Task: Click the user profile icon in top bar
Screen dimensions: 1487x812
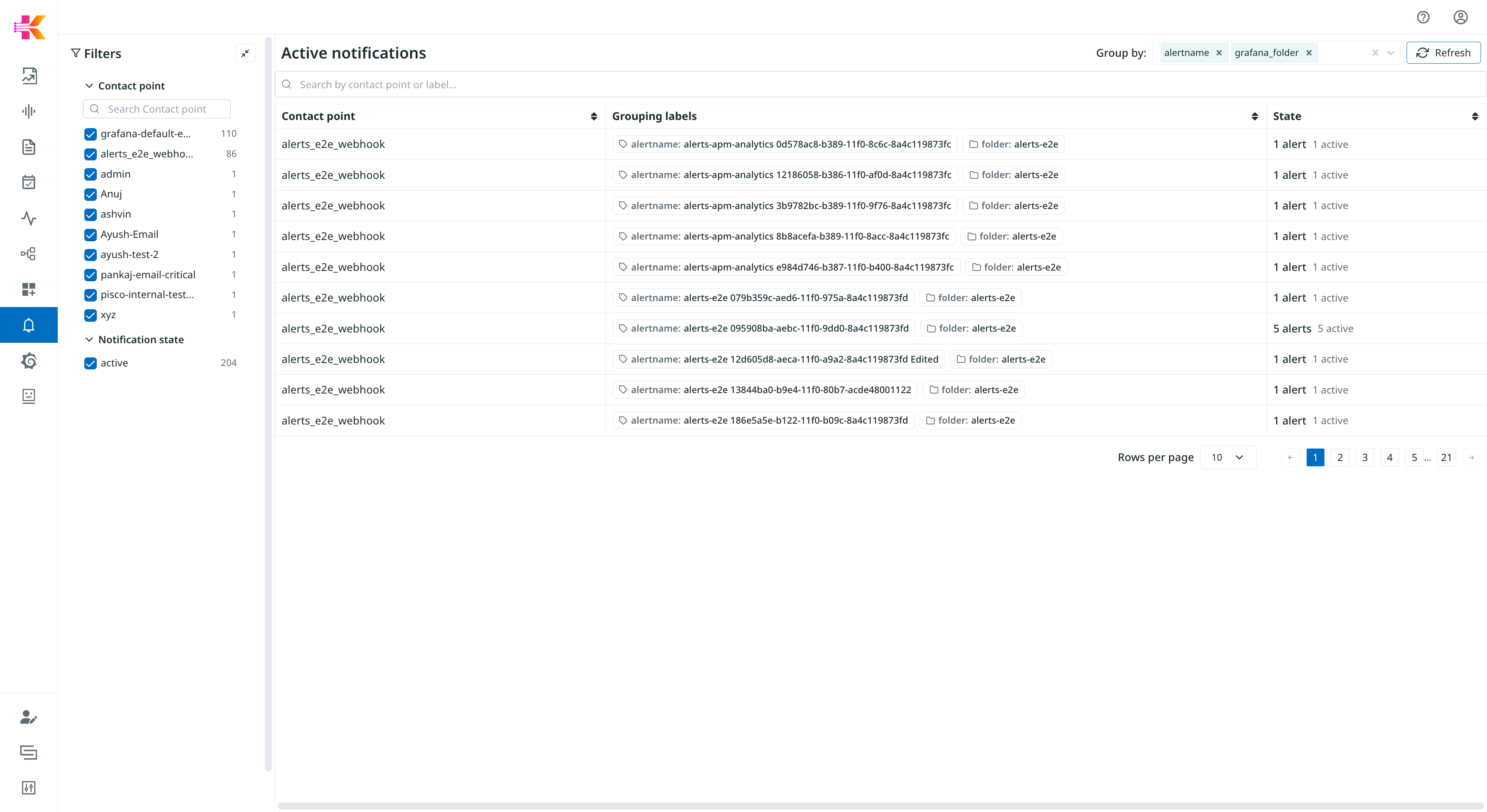Action: tap(1460, 17)
